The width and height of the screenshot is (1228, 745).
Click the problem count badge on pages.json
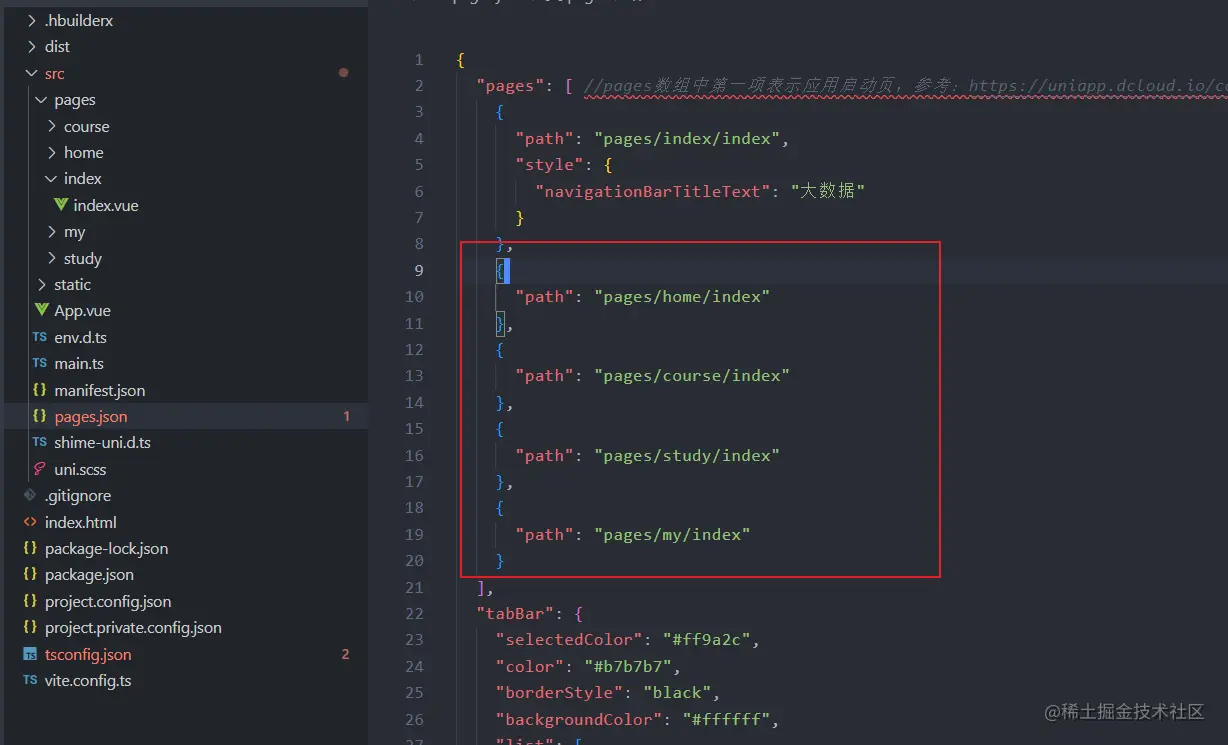[347, 416]
